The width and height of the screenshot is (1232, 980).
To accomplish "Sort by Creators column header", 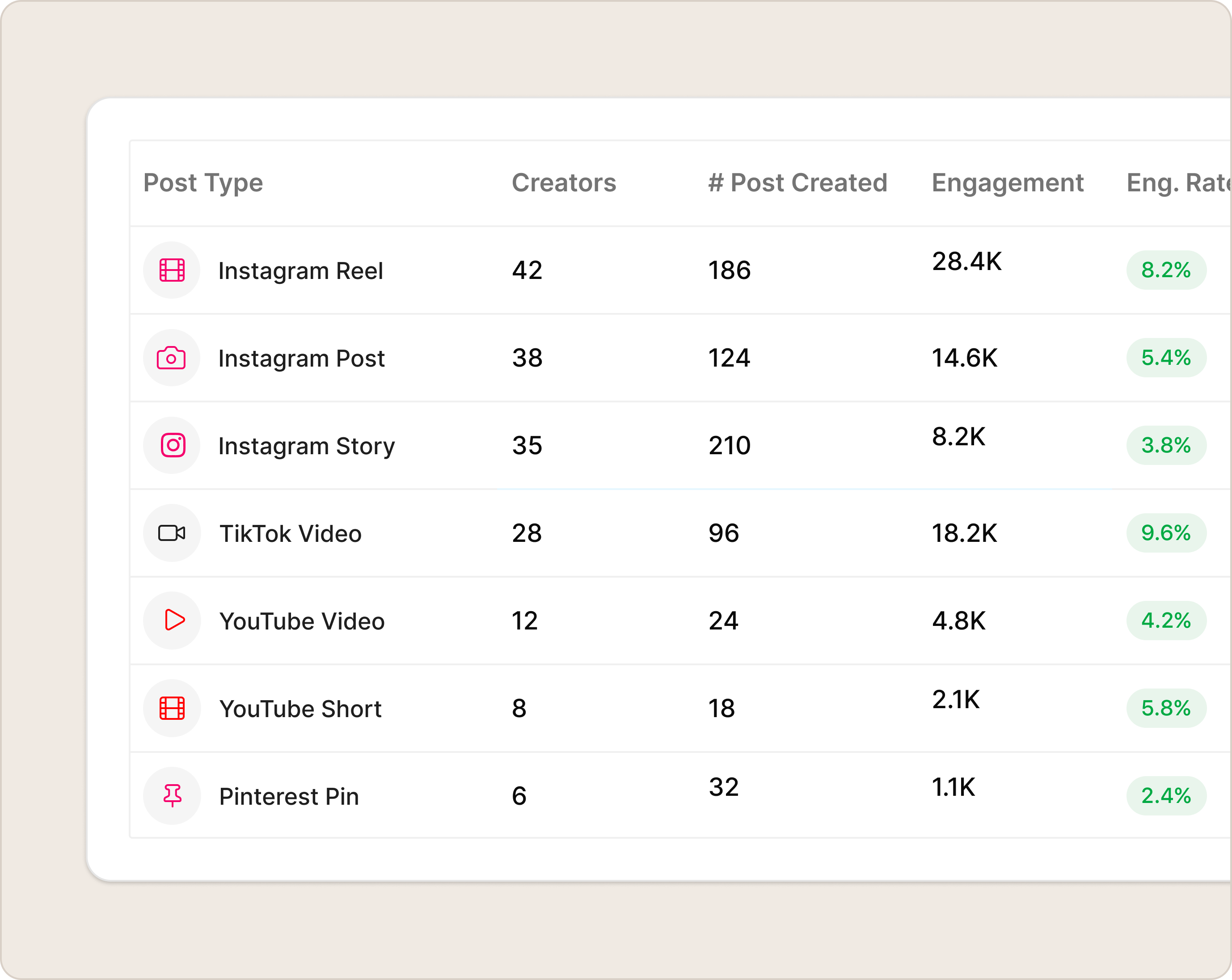I will click(563, 183).
